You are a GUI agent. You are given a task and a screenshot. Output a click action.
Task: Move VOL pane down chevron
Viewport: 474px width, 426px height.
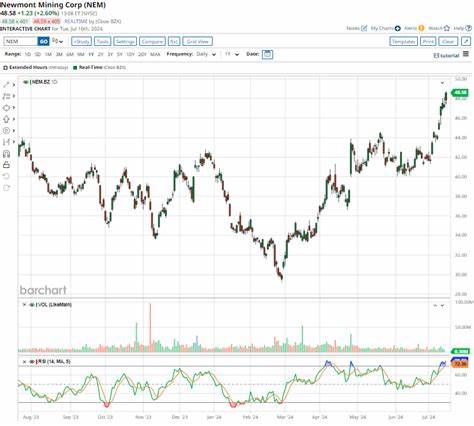(442, 305)
